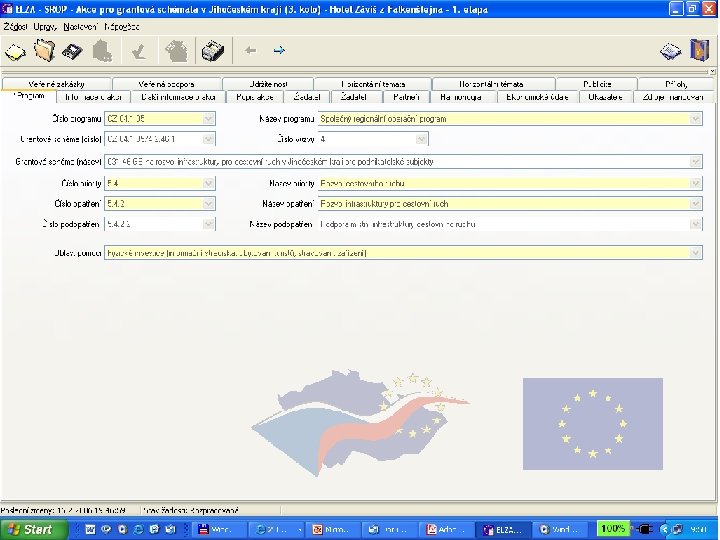Click the new application toolbar icon

click(x=16, y=51)
